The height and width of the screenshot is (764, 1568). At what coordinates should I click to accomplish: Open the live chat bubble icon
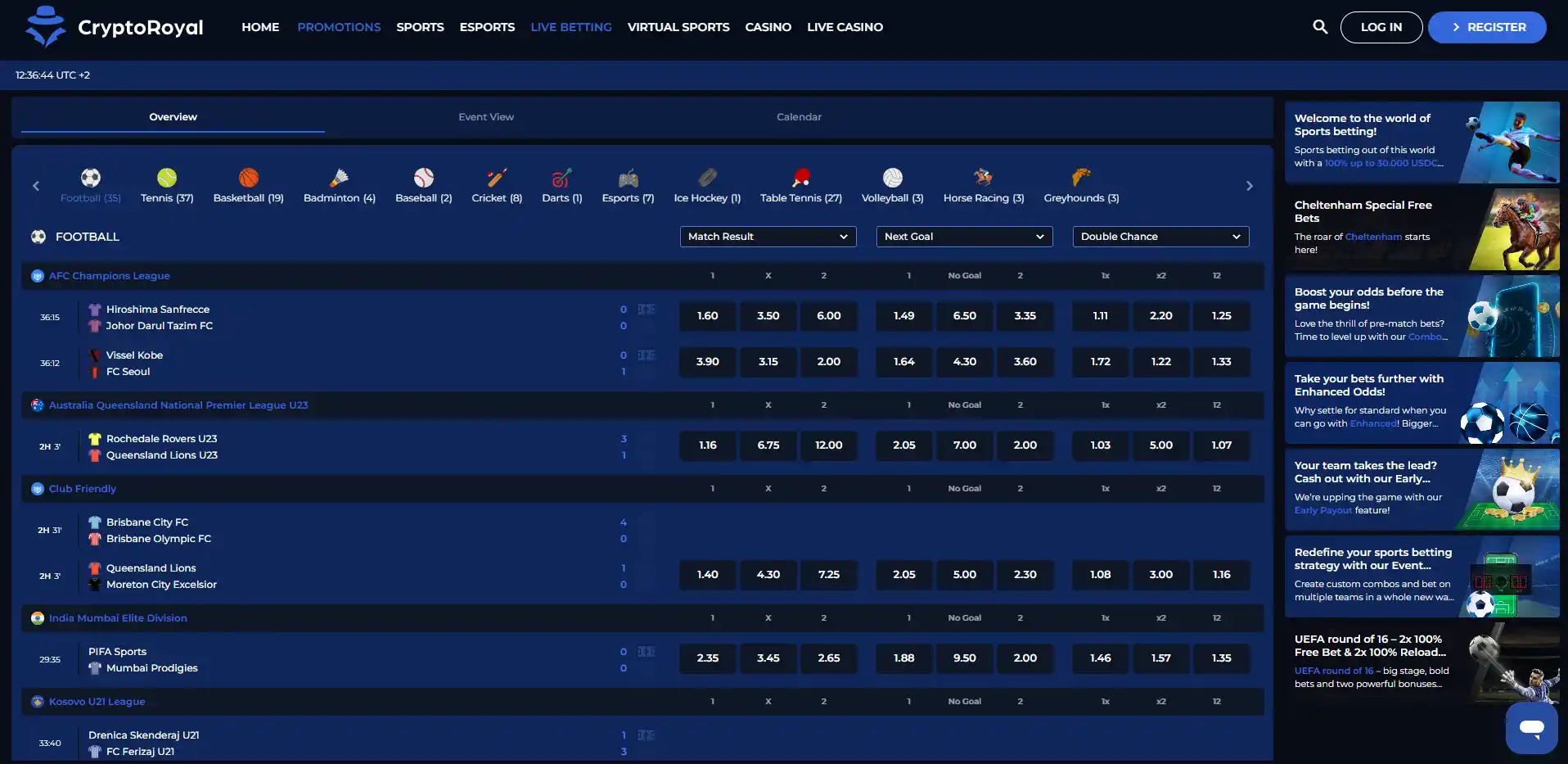[x=1531, y=728]
